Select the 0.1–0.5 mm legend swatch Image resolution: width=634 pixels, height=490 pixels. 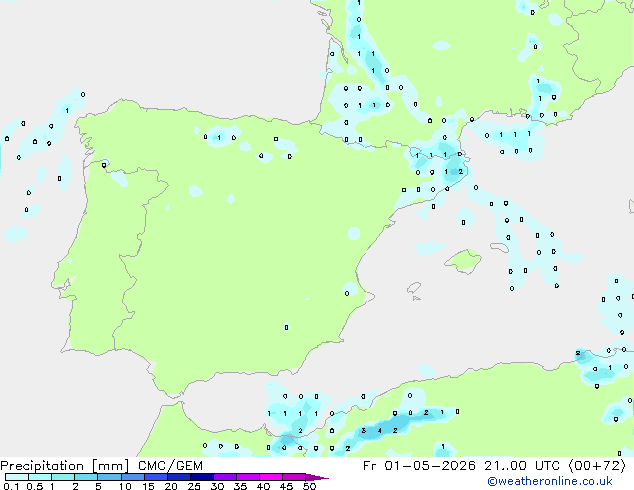tap(17, 477)
